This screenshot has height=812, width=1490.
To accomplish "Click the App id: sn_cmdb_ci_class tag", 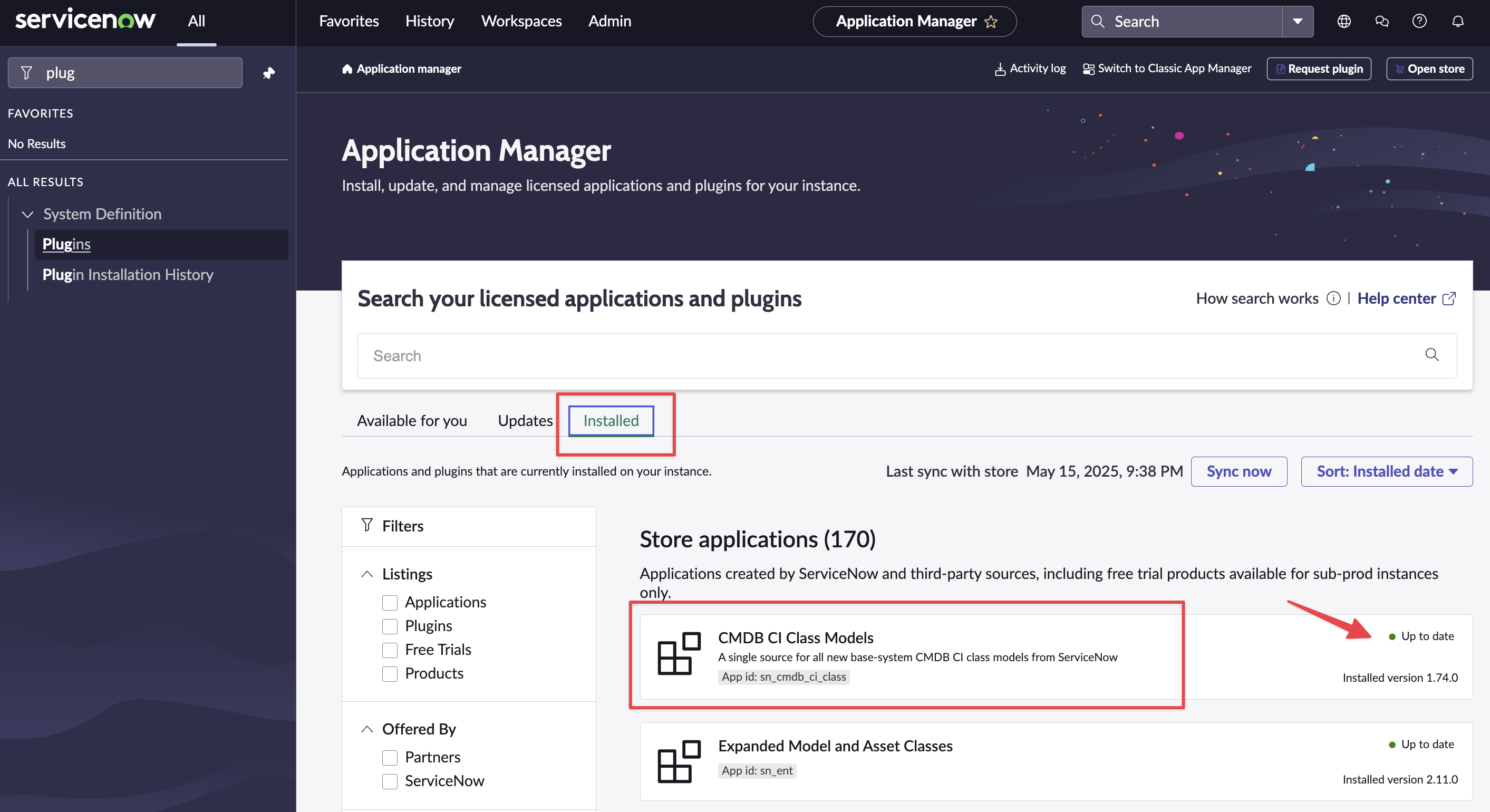I will point(783,676).
